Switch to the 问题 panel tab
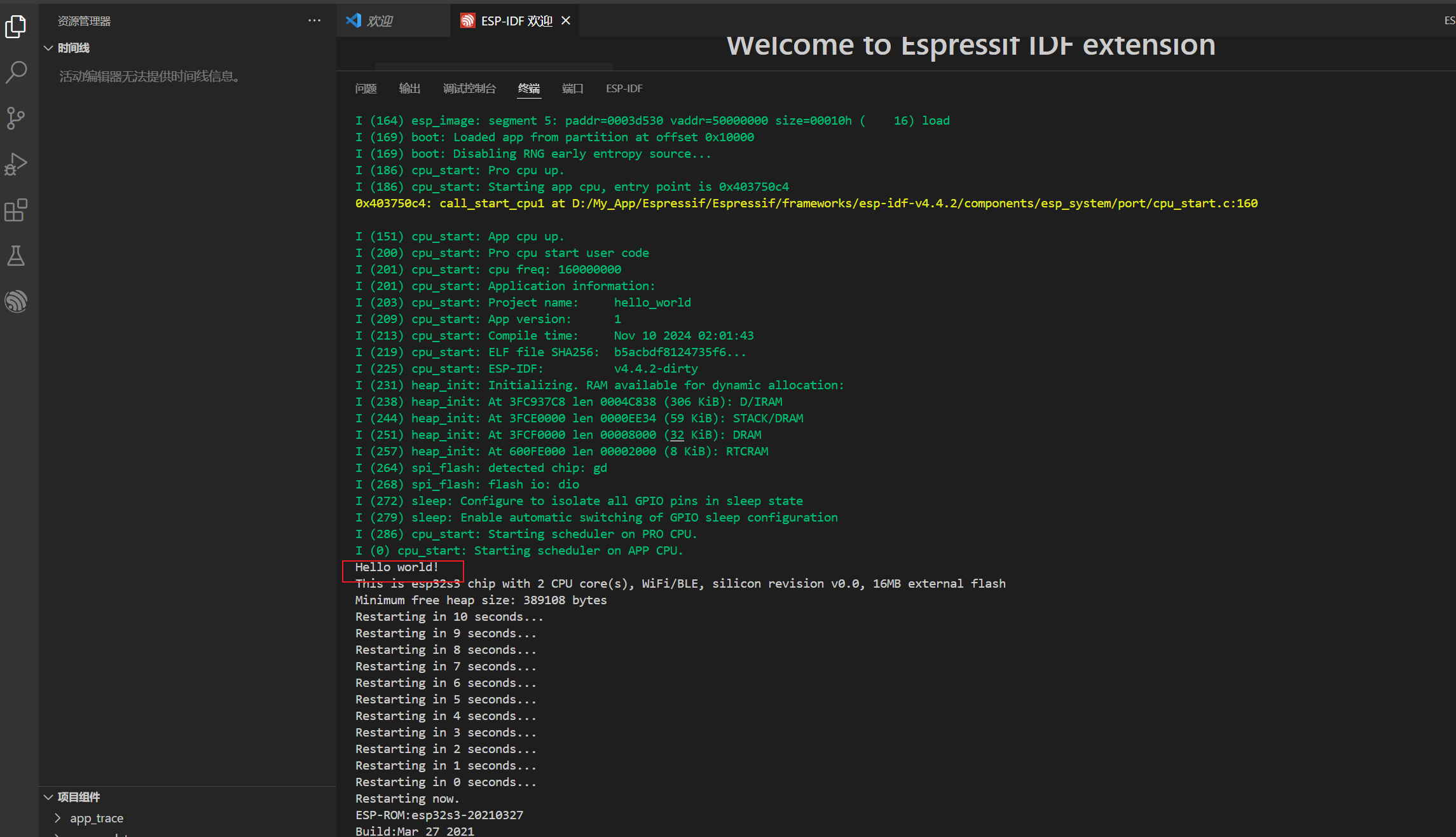1456x837 pixels. [x=366, y=88]
